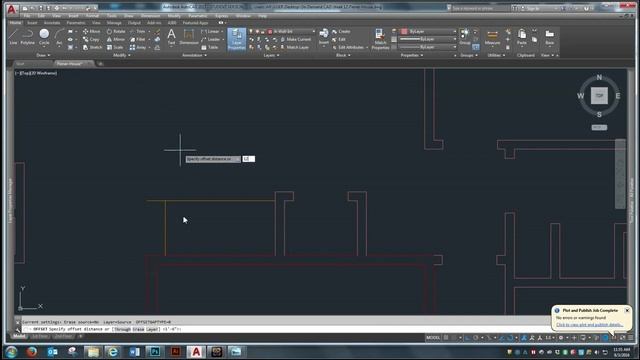Switch to the Model layout tab
This screenshot has width=640, height=360.
[x=19, y=336]
